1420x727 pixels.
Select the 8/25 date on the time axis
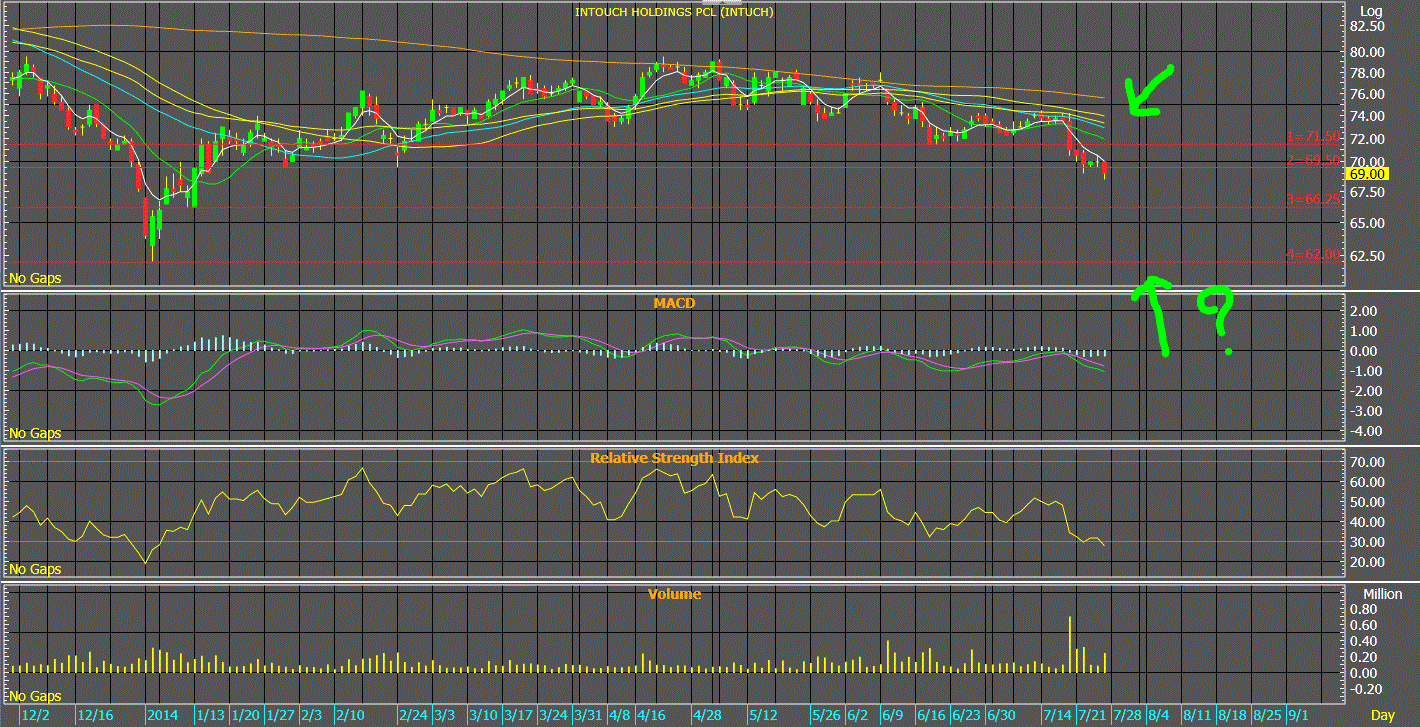click(x=1267, y=715)
